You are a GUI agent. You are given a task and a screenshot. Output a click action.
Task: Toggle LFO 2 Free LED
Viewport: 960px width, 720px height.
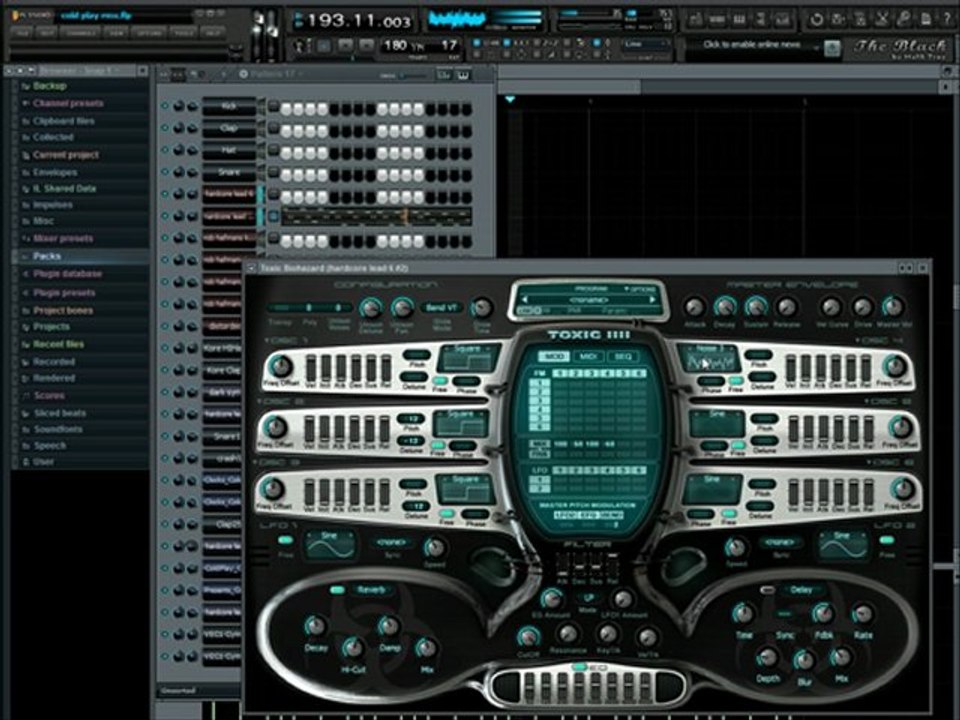(x=886, y=540)
